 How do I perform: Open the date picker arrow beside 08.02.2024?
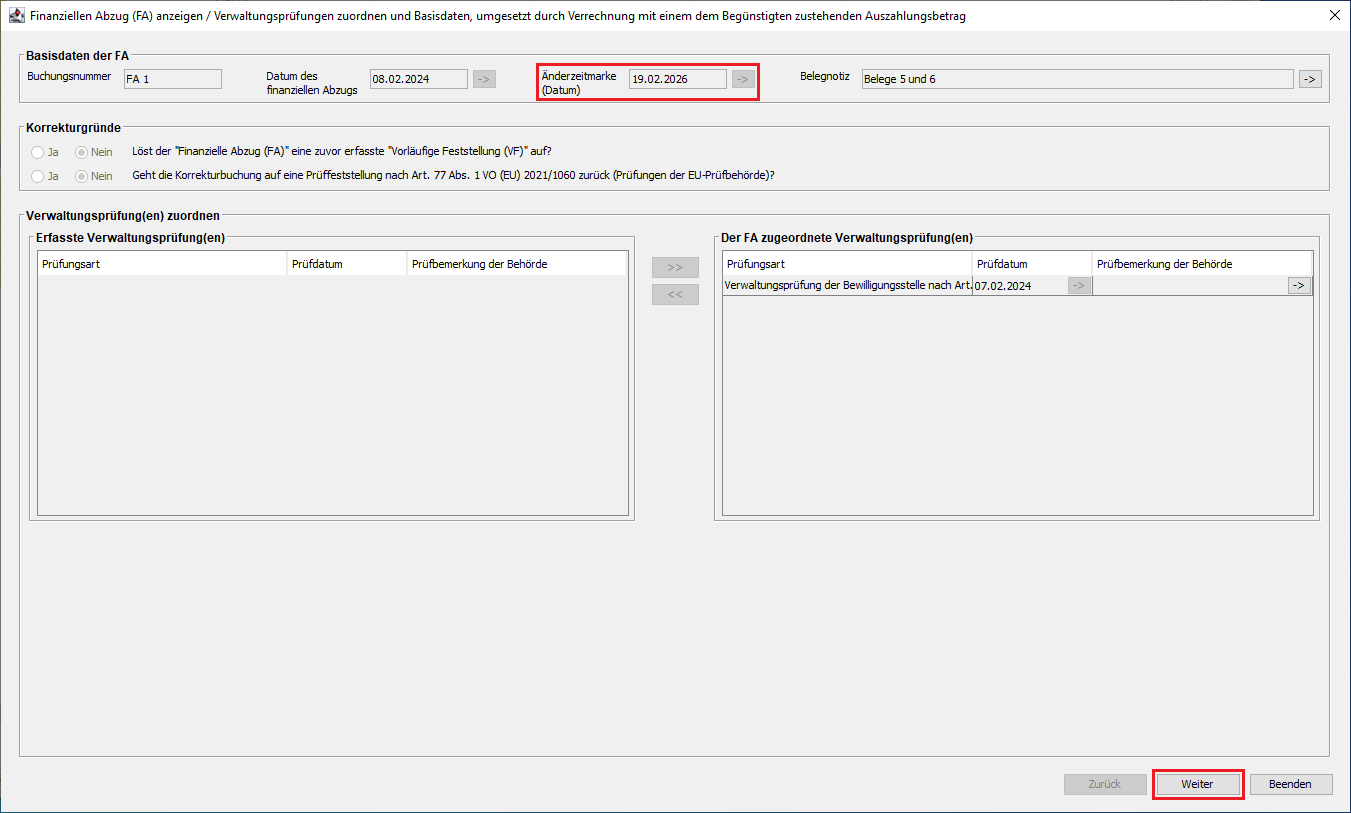(x=484, y=79)
